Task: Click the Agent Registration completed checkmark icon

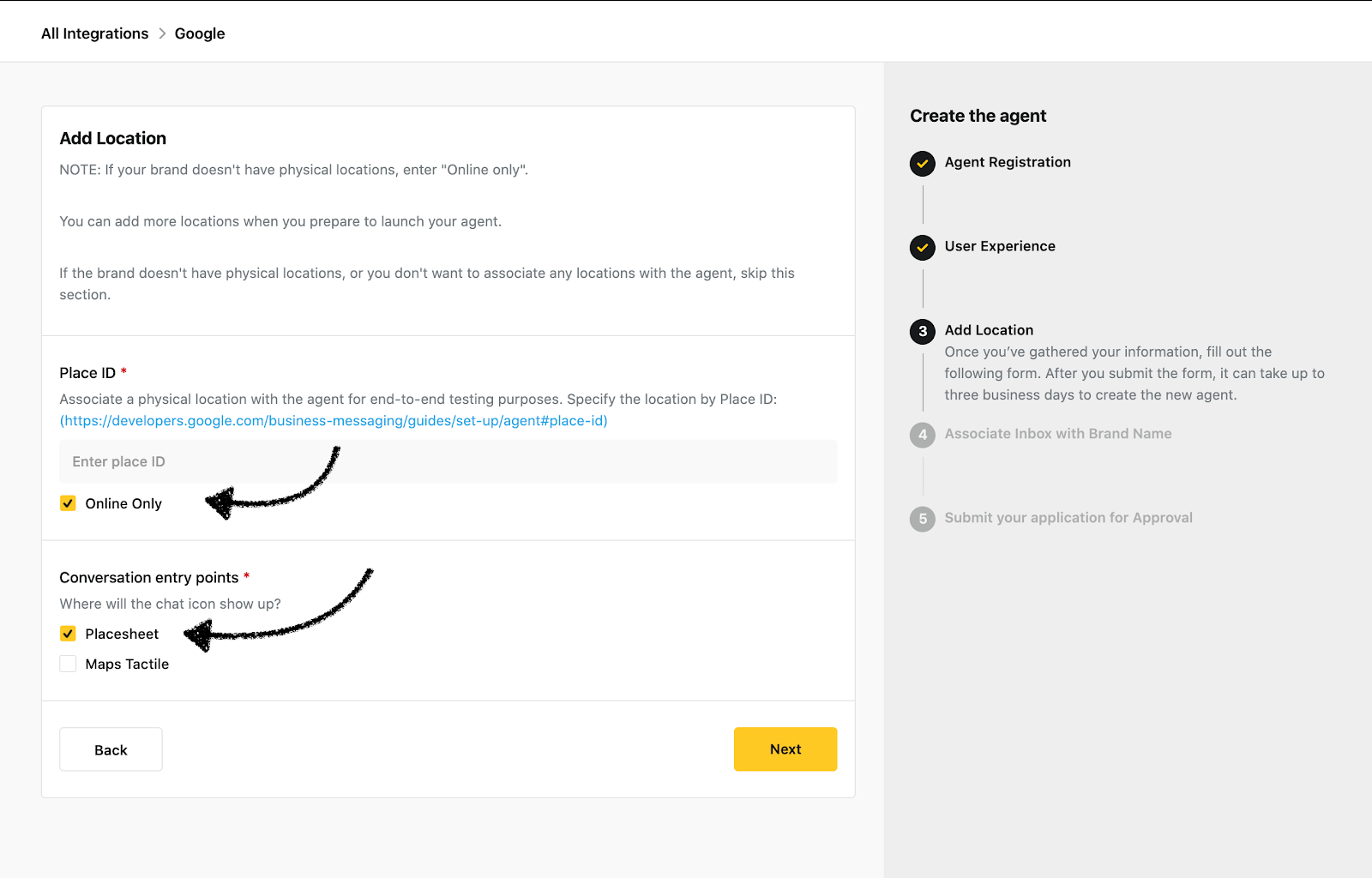Action: click(923, 163)
